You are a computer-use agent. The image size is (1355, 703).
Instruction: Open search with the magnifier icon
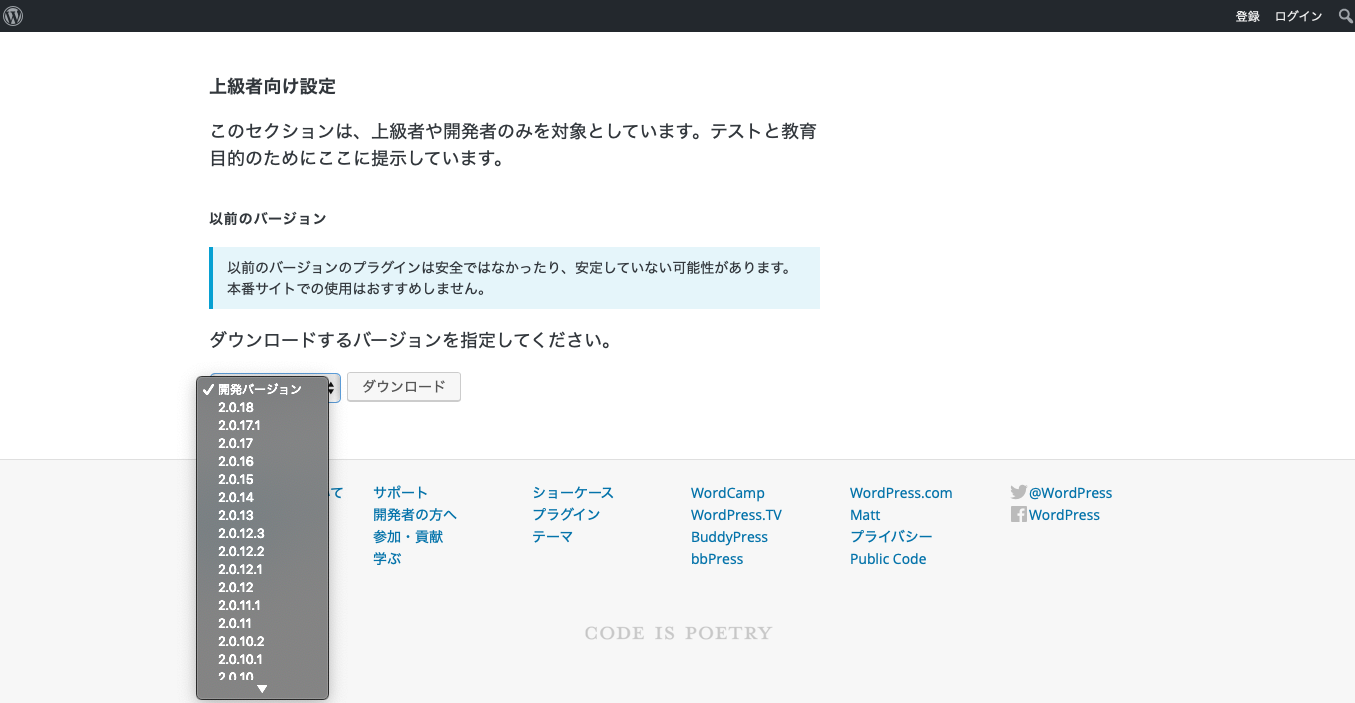point(1345,16)
